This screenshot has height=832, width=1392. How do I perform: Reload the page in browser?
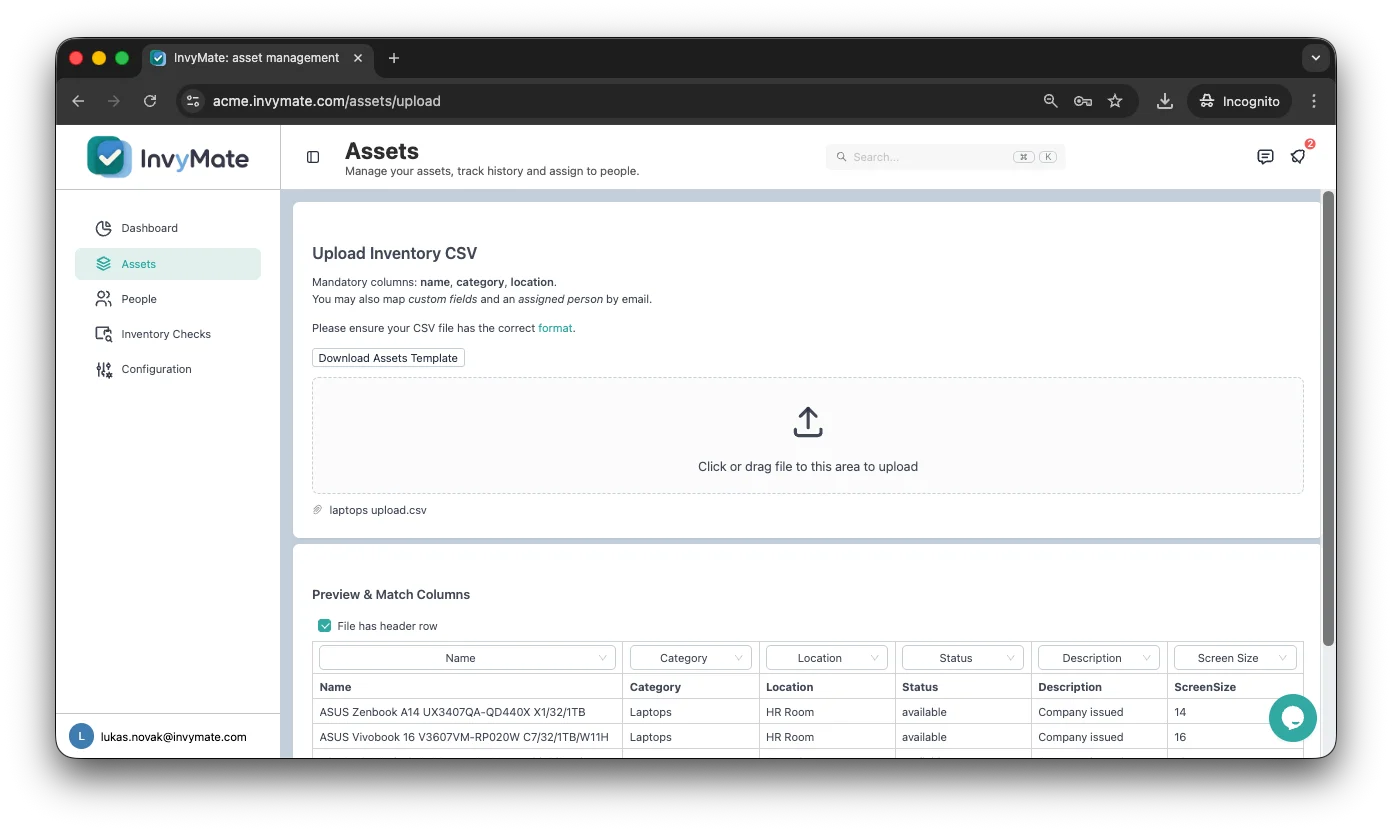[x=150, y=101]
